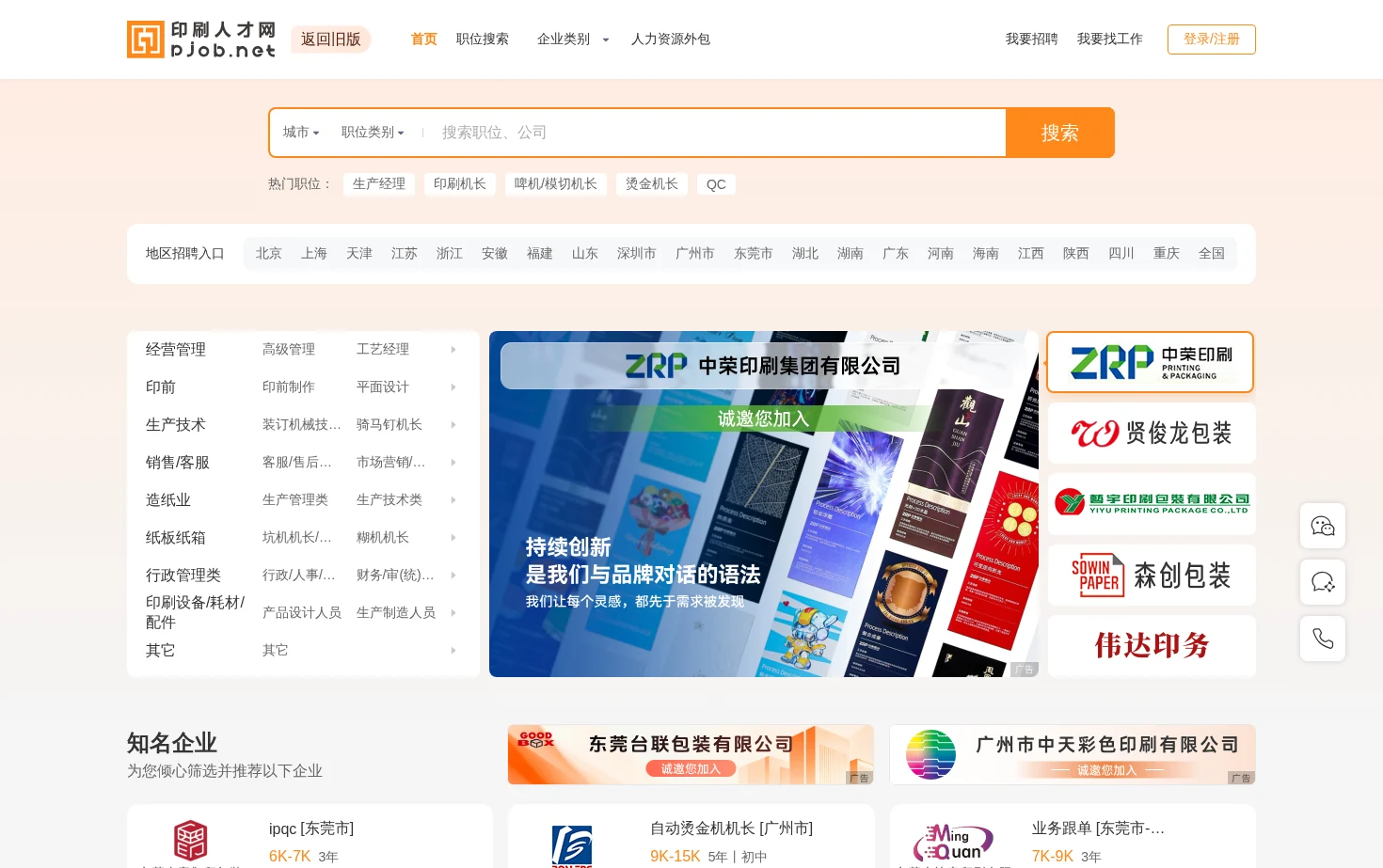Open 自动烫金机长 [广州市] job title
This screenshot has height=868, width=1383.
[731, 829]
